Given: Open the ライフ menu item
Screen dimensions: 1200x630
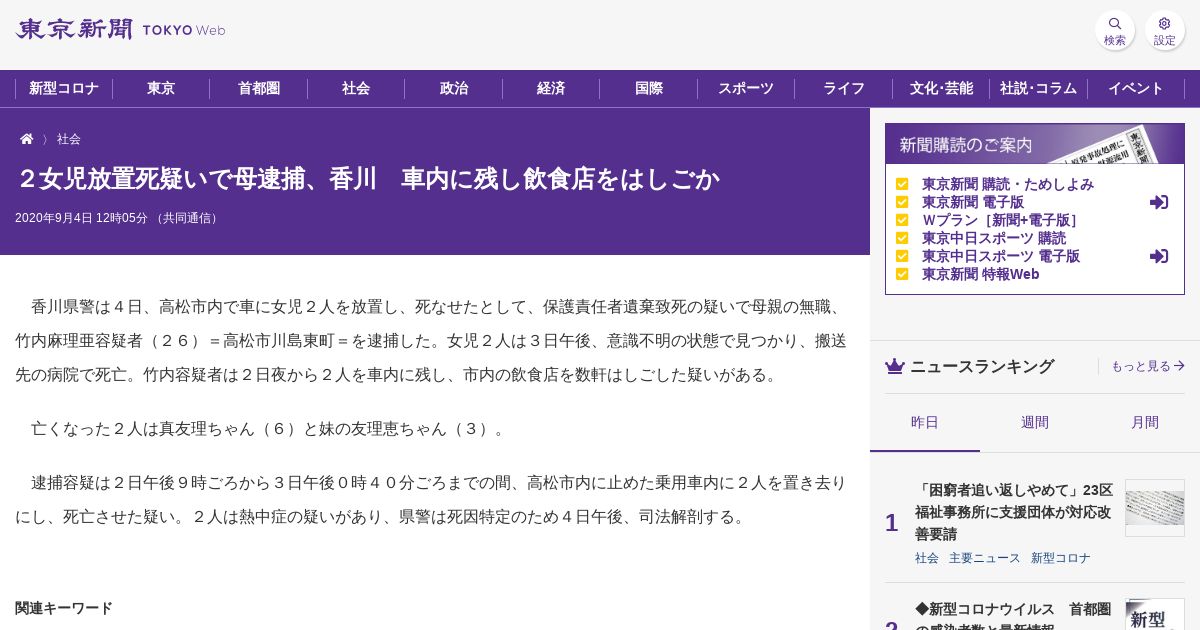Looking at the screenshot, I should (844, 88).
